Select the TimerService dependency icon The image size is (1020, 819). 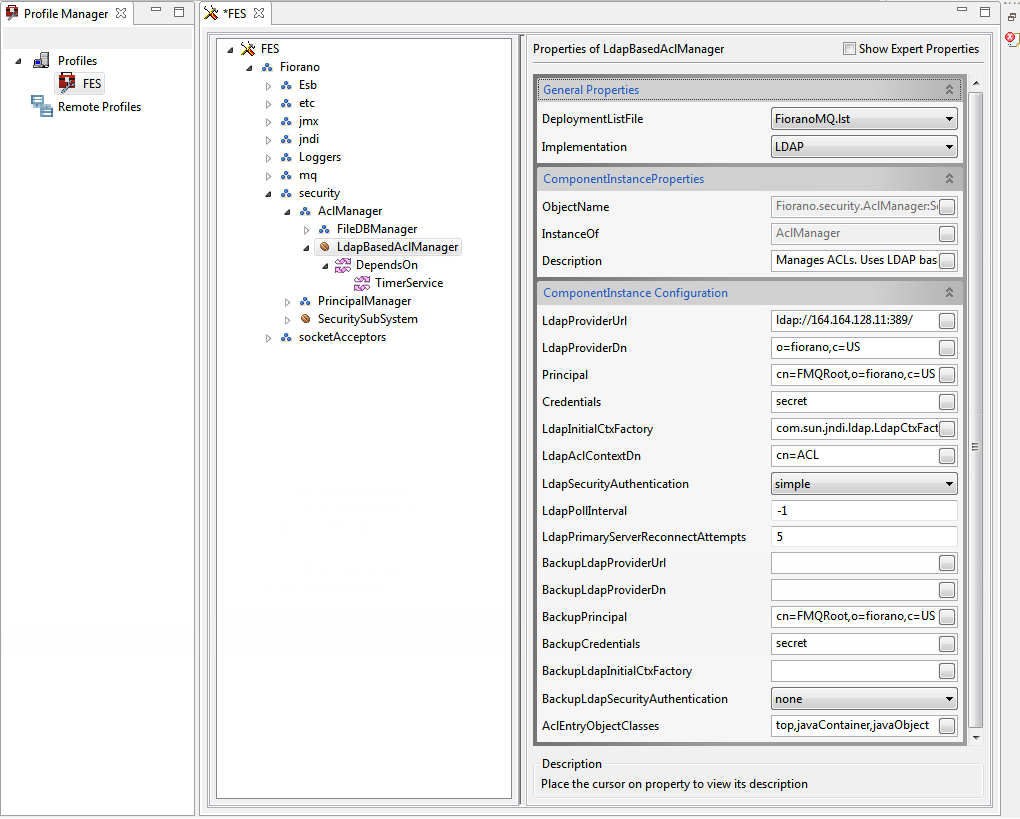click(x=362, y=283)
